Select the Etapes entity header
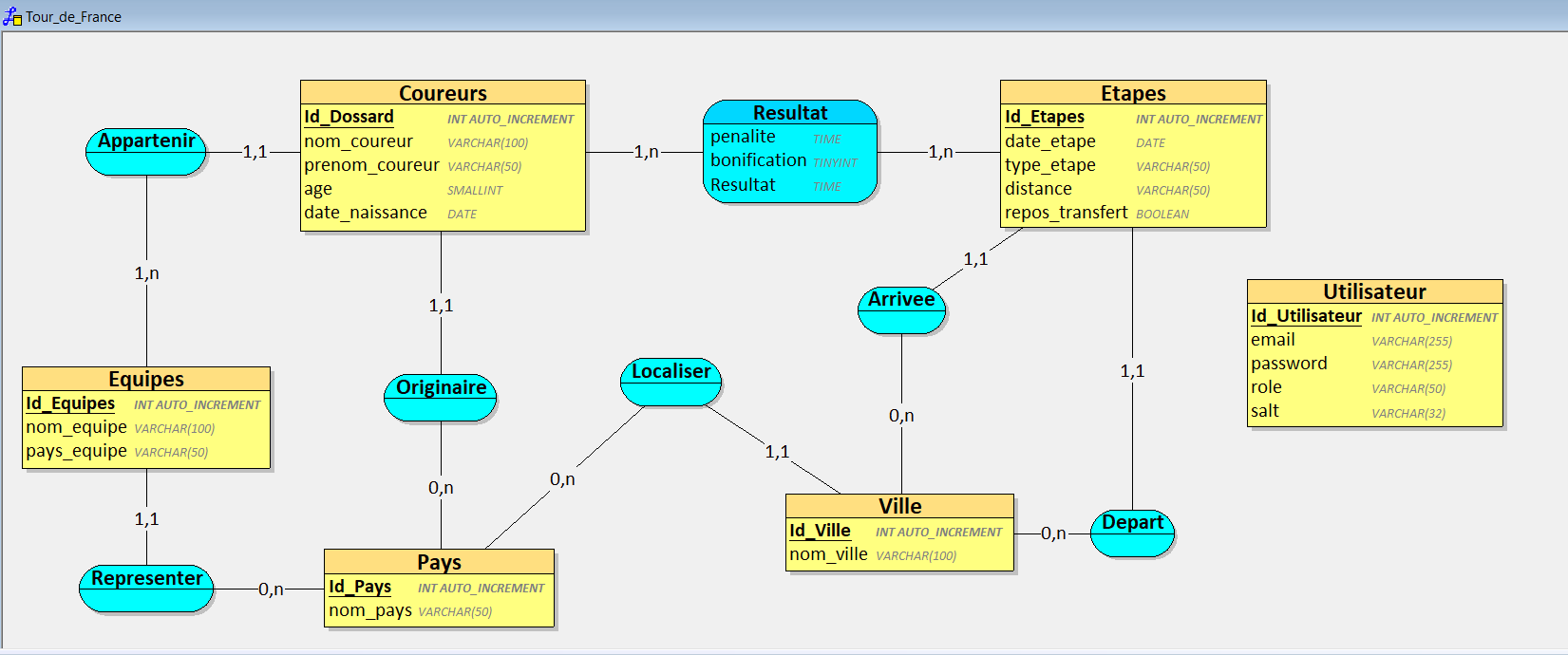This screenshot has height=655, width=1568. click(x=1133, y=93)
